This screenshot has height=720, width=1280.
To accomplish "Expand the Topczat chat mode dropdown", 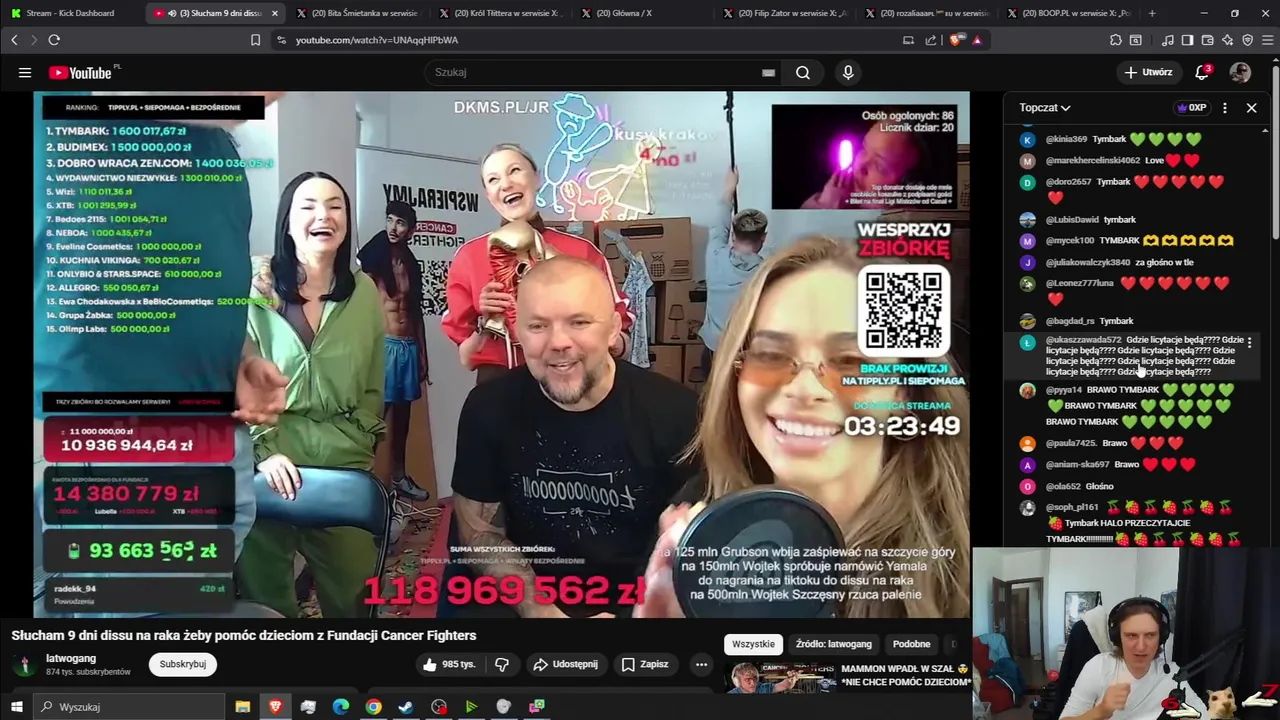I will coord(1044,107).
